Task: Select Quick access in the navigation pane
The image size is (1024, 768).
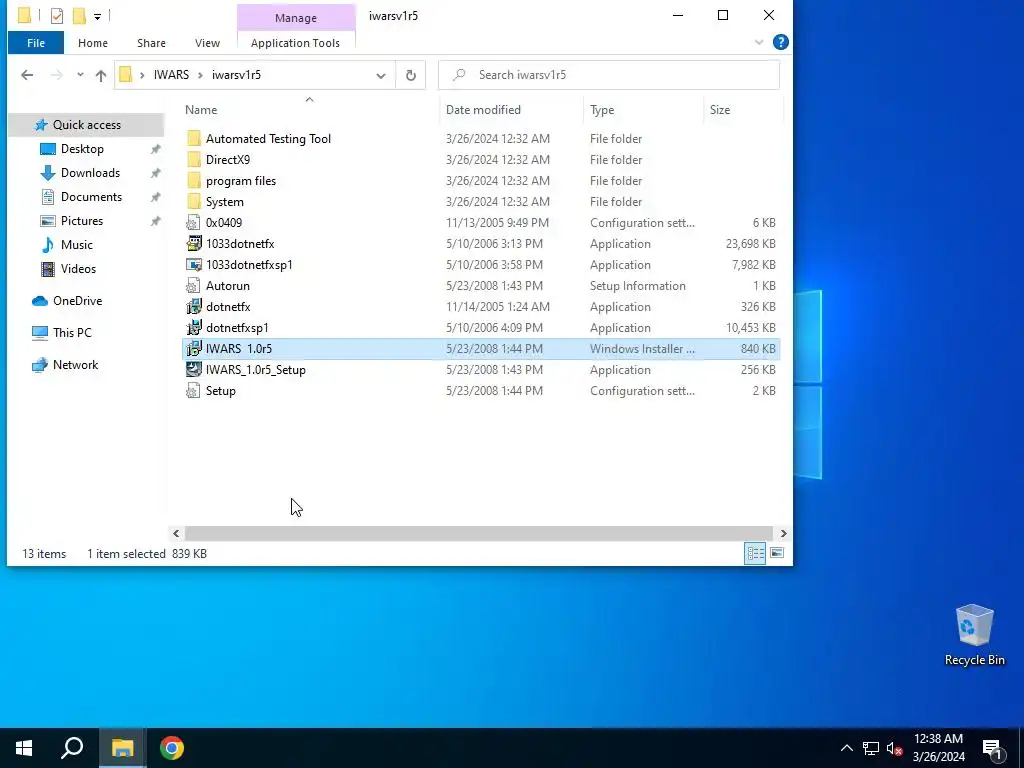Action: [86, 125]
